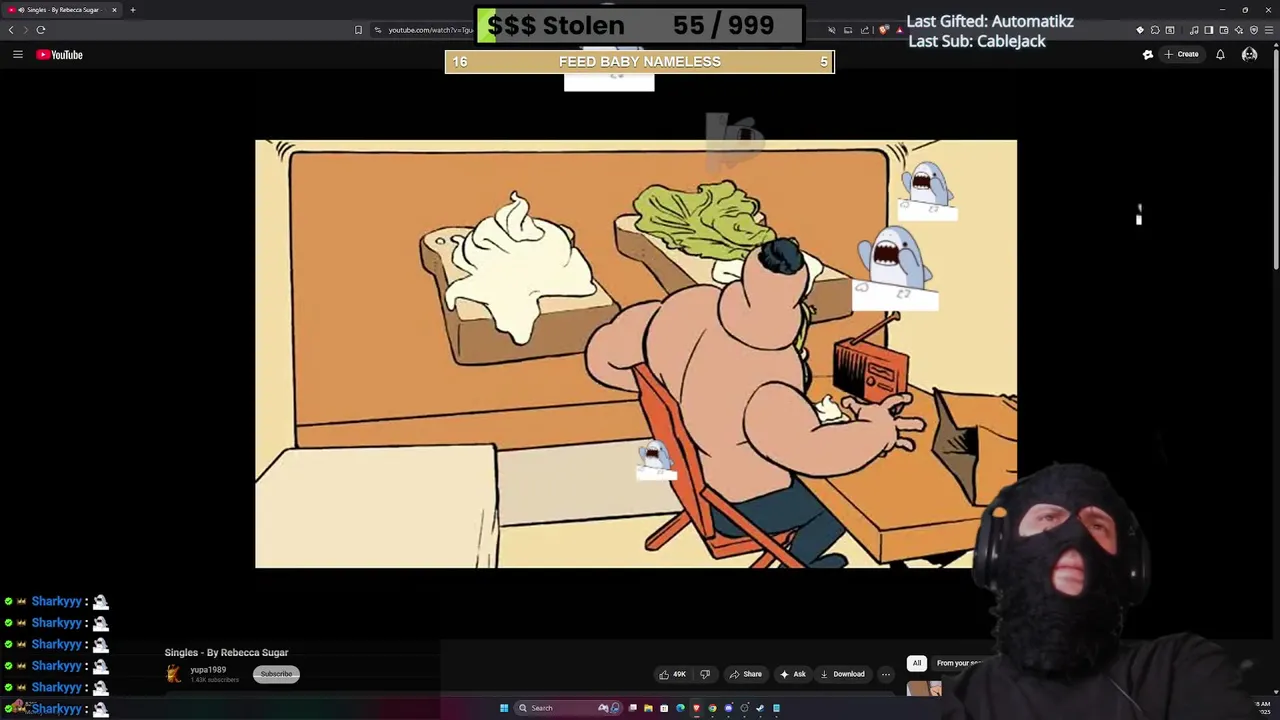Open the YouTube account avatar menu

click(x=1249, y=55)
